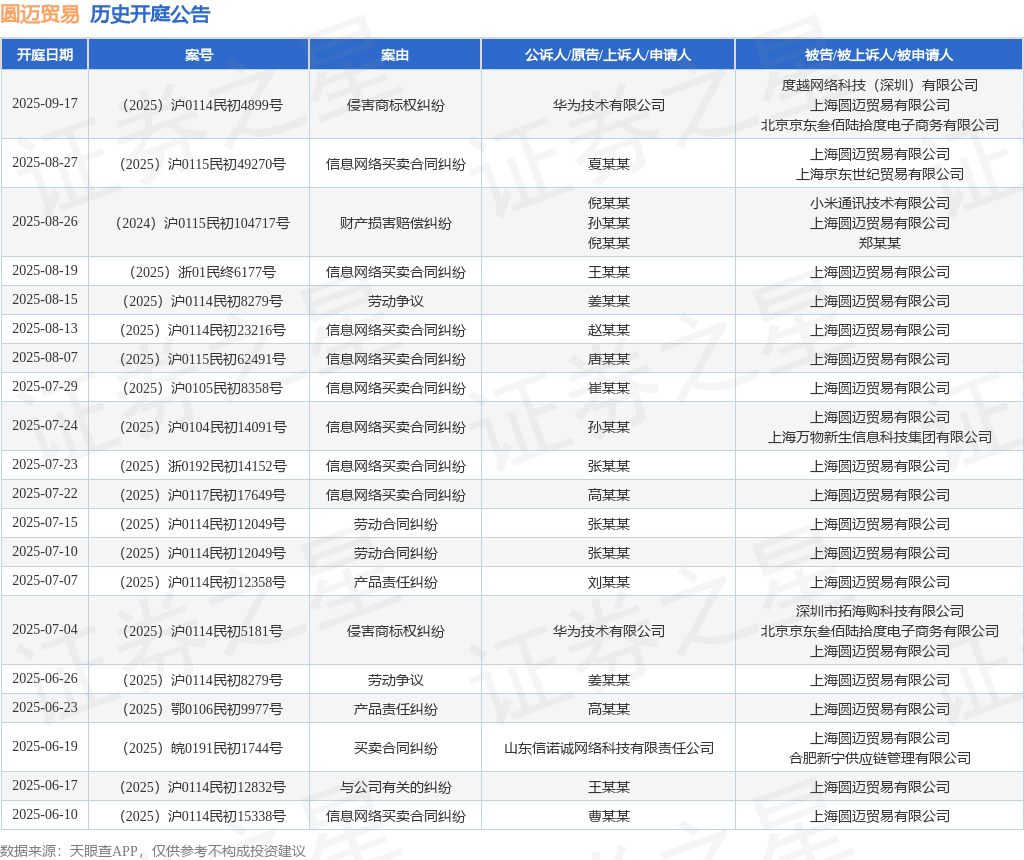Click 上海京东世纪贸易有限公司 defendant
The image size is (1024, 860).
(880, 174)
